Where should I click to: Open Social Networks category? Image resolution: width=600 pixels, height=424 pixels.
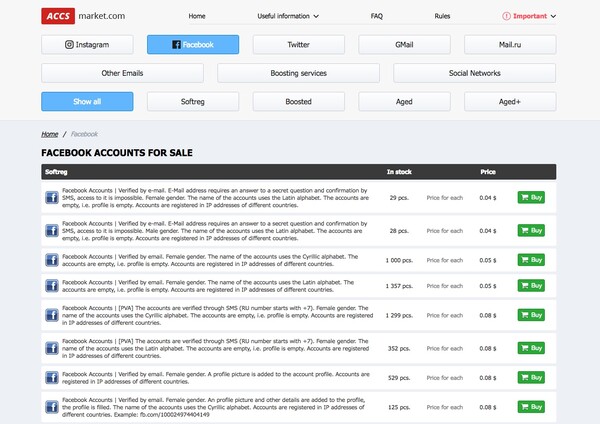click(x=474, y=73)
